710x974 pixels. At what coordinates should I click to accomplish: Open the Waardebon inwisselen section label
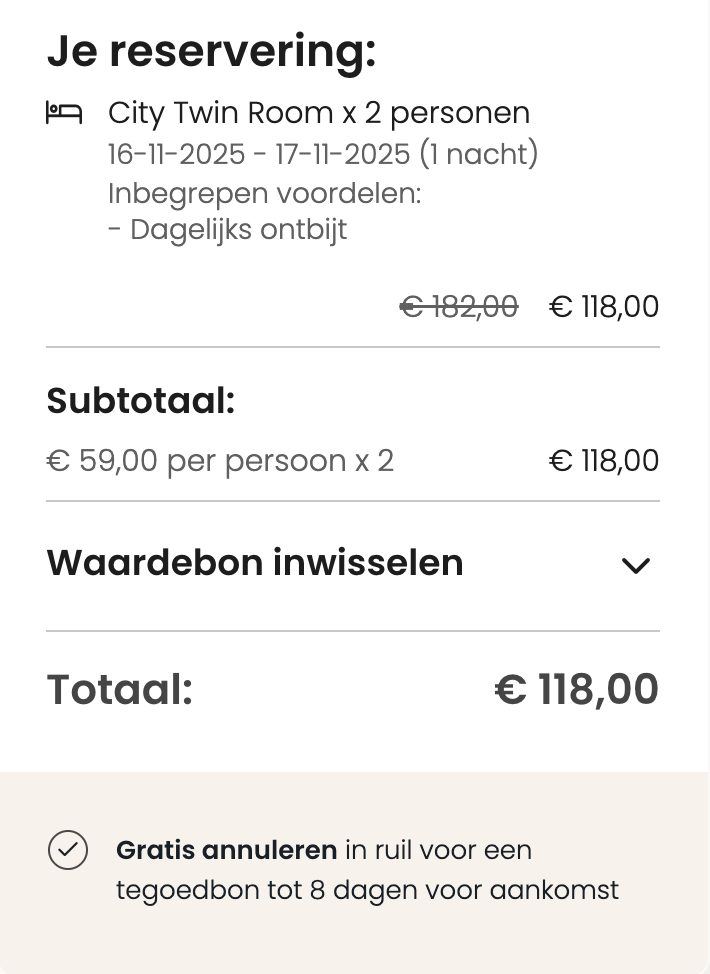[255, 563]
